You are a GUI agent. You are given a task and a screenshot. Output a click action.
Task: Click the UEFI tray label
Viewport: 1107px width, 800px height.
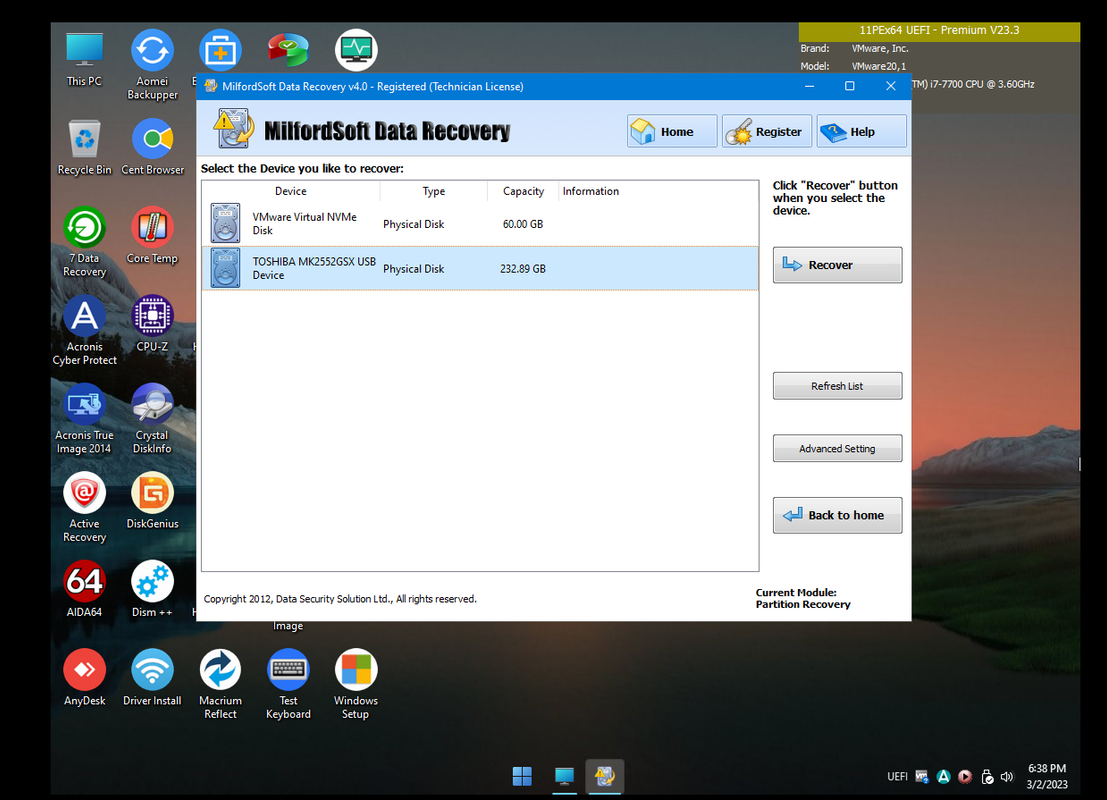pos(897,777)
